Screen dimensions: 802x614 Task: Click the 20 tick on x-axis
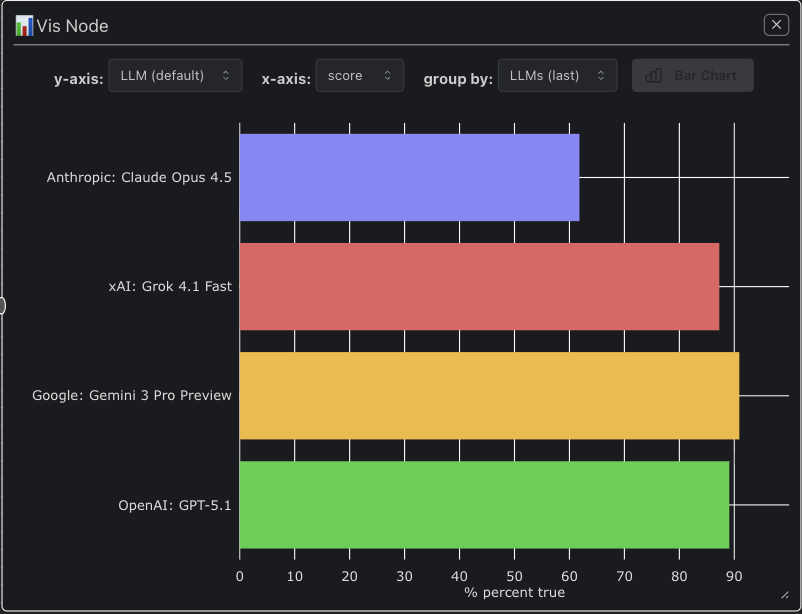[349, 577]
